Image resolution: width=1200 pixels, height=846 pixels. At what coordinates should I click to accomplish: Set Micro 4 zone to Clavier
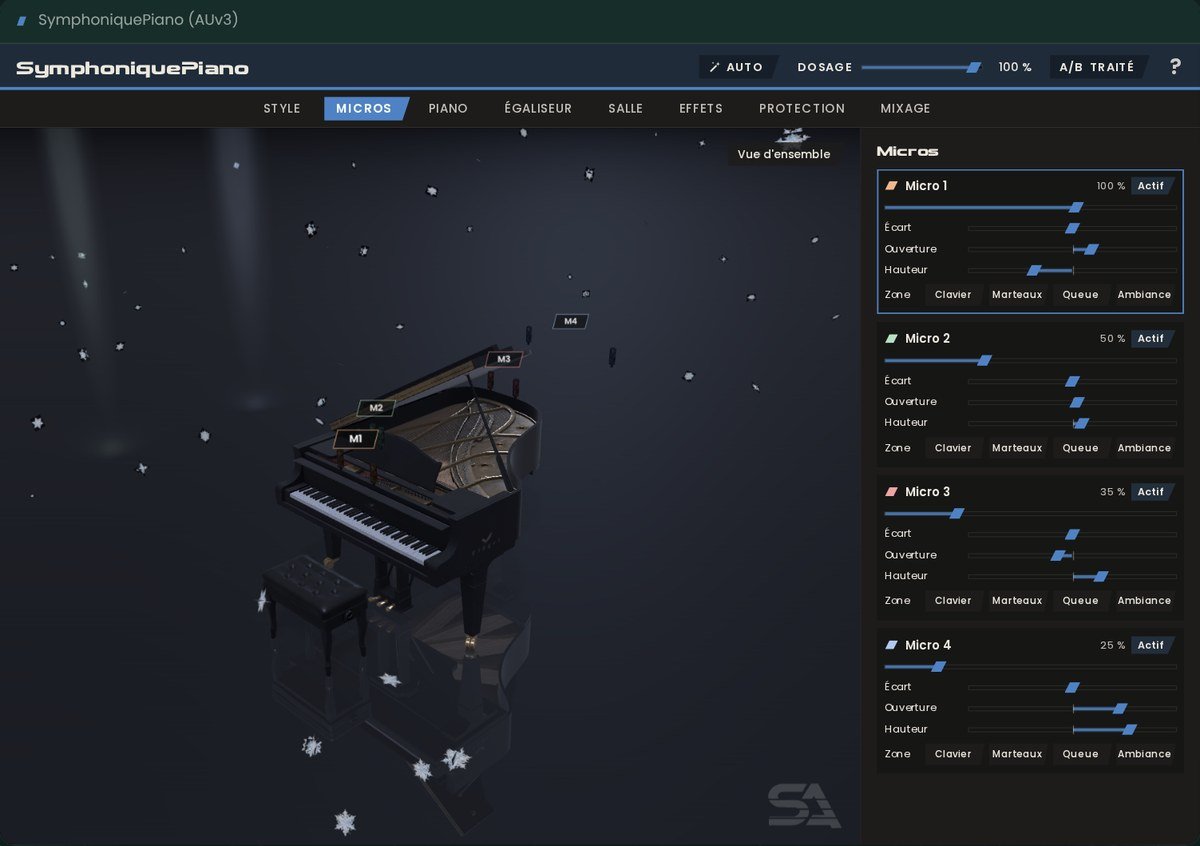[953, 754]
